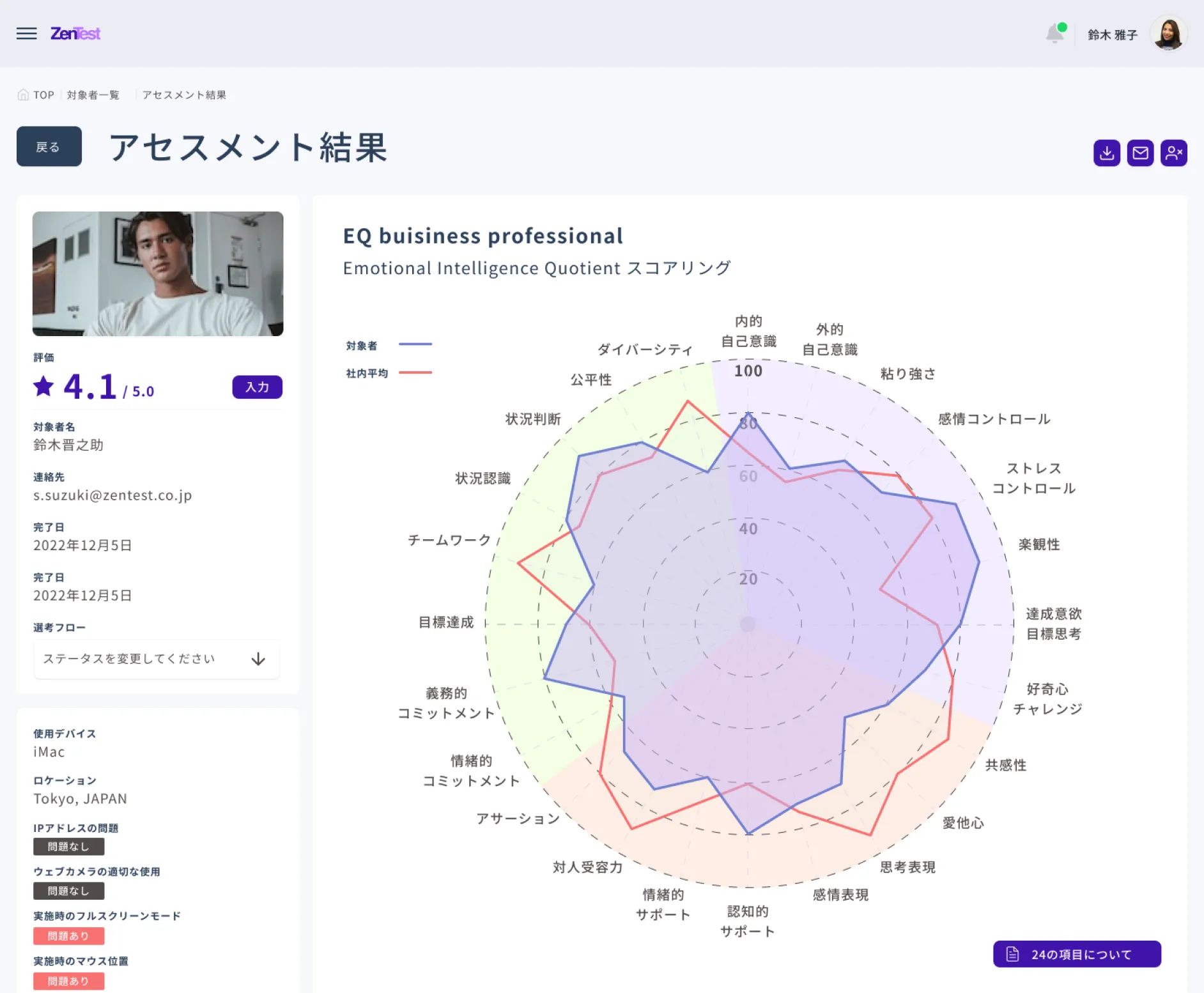Click the 情緒的サポート axis label
1204x993 pixels.
(x=663, y=904)
